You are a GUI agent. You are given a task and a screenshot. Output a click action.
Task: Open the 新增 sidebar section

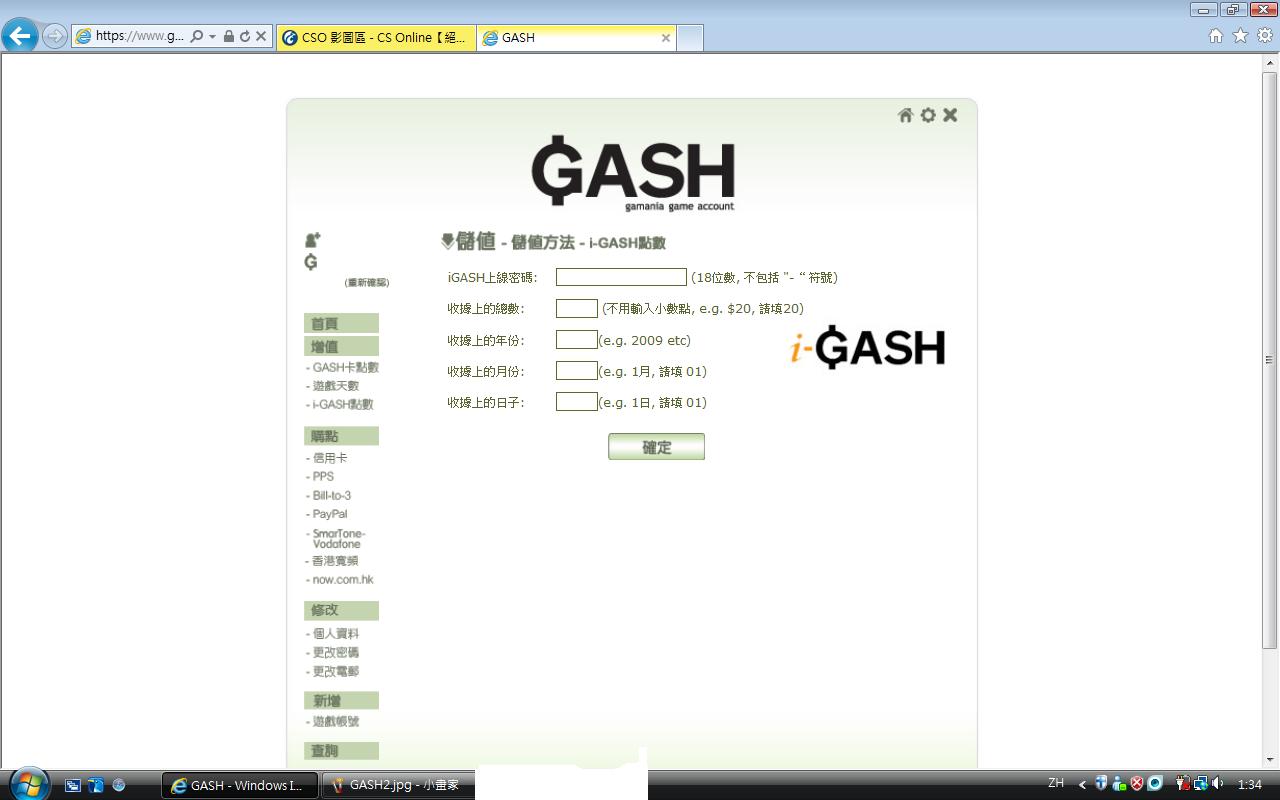pyautogui.click(x=341, y=700)
